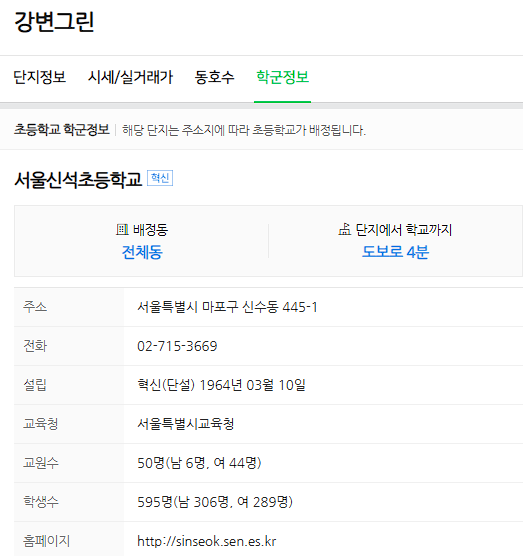This screenshot has width=523, height=556.
Task: Select the address 서울특별시 마포구 신수동 445-1
Action: tap(227, 307)
